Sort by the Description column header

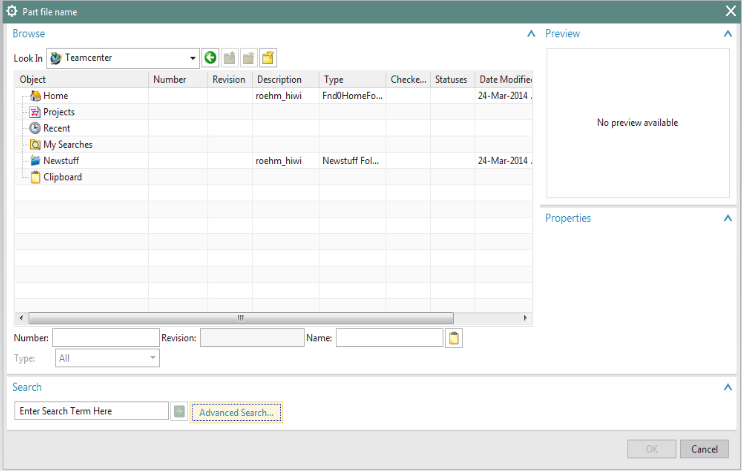point(286,80)
